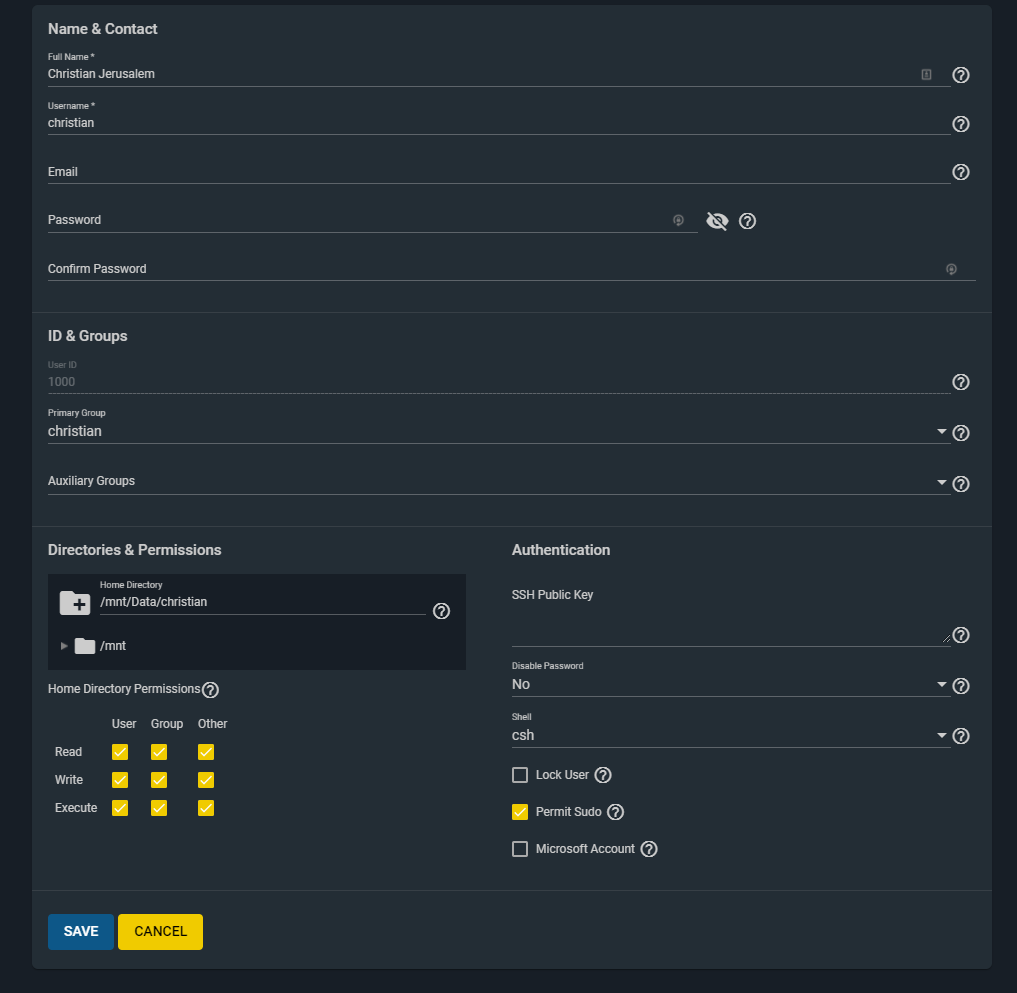1017x993 pixels.
Task: Click into the Email field
Action: tap(499, 172)
